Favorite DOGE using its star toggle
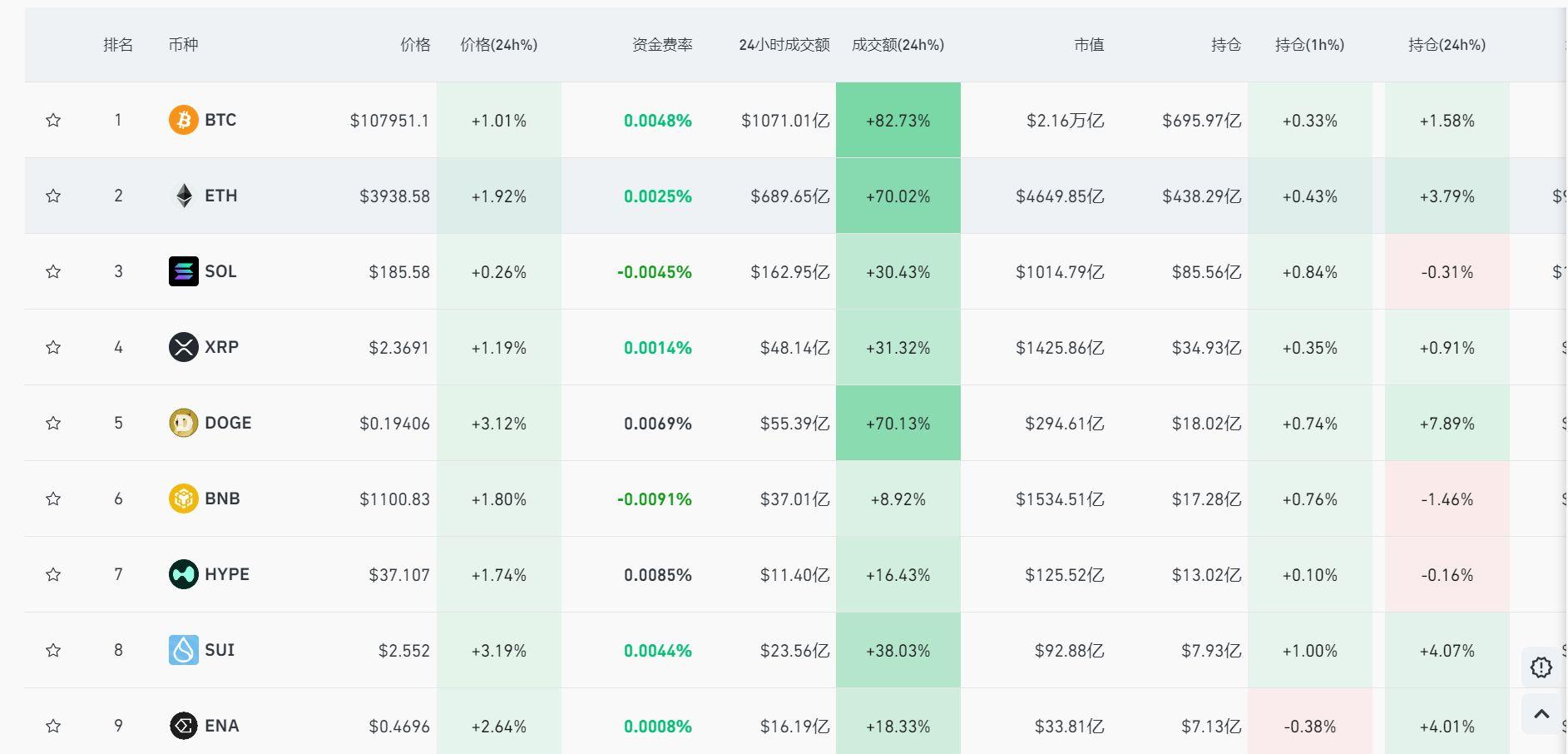Screen dimensions: 1568x754 53,423
